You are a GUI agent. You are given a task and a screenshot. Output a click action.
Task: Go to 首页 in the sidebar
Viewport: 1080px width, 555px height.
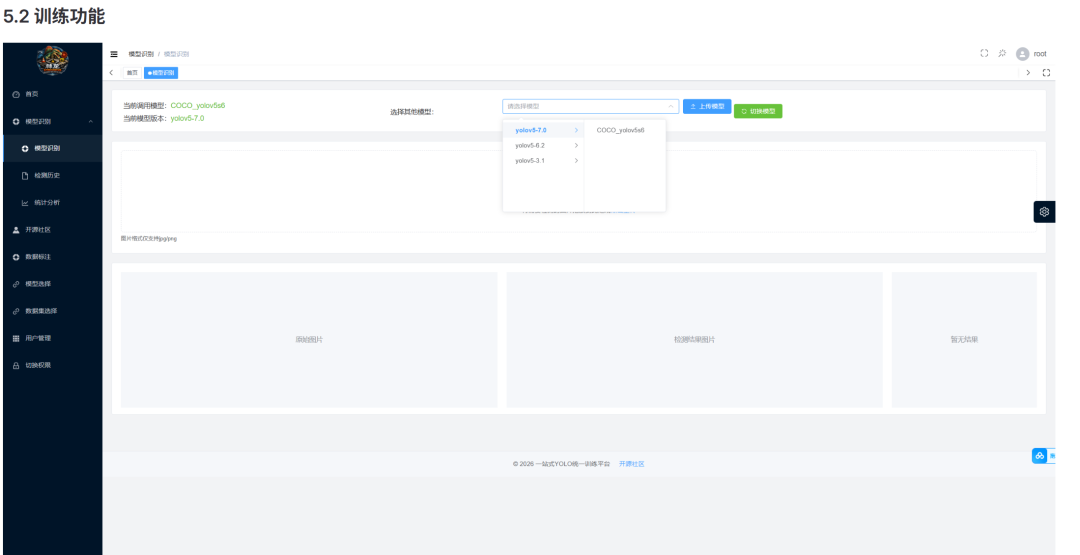pos(52,94)
